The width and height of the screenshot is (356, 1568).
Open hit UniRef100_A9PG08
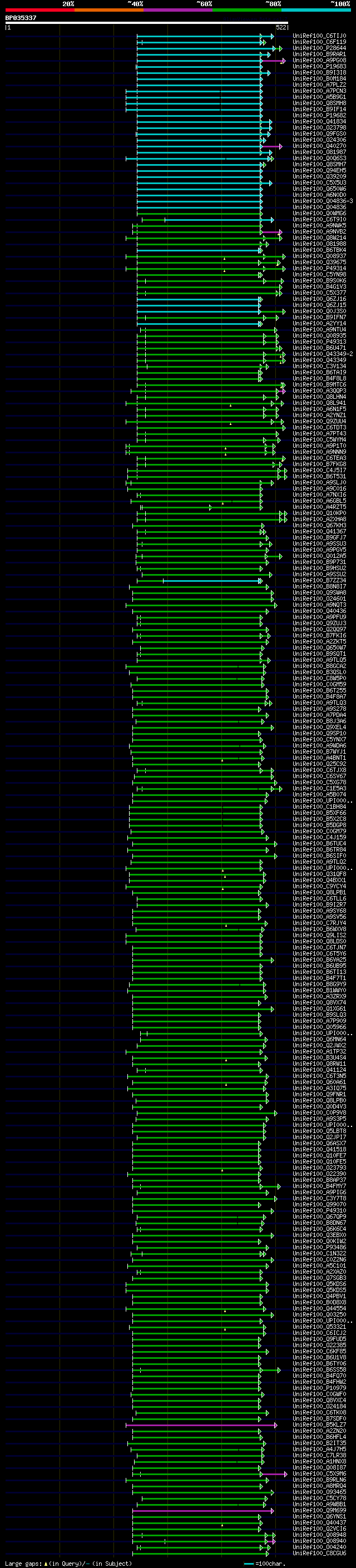coord(319,60)
